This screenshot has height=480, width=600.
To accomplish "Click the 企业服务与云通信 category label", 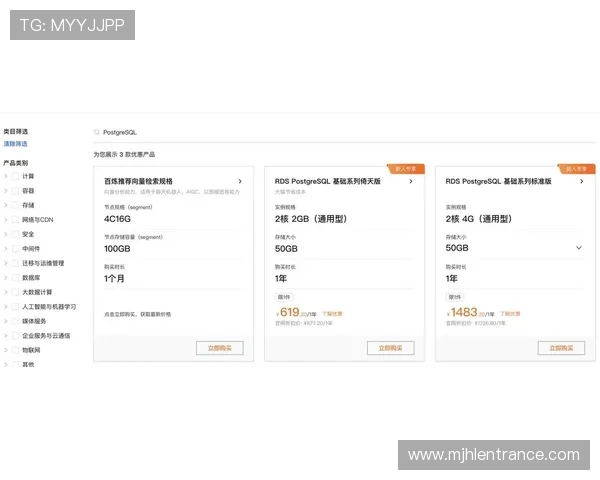I will point(46,336).
